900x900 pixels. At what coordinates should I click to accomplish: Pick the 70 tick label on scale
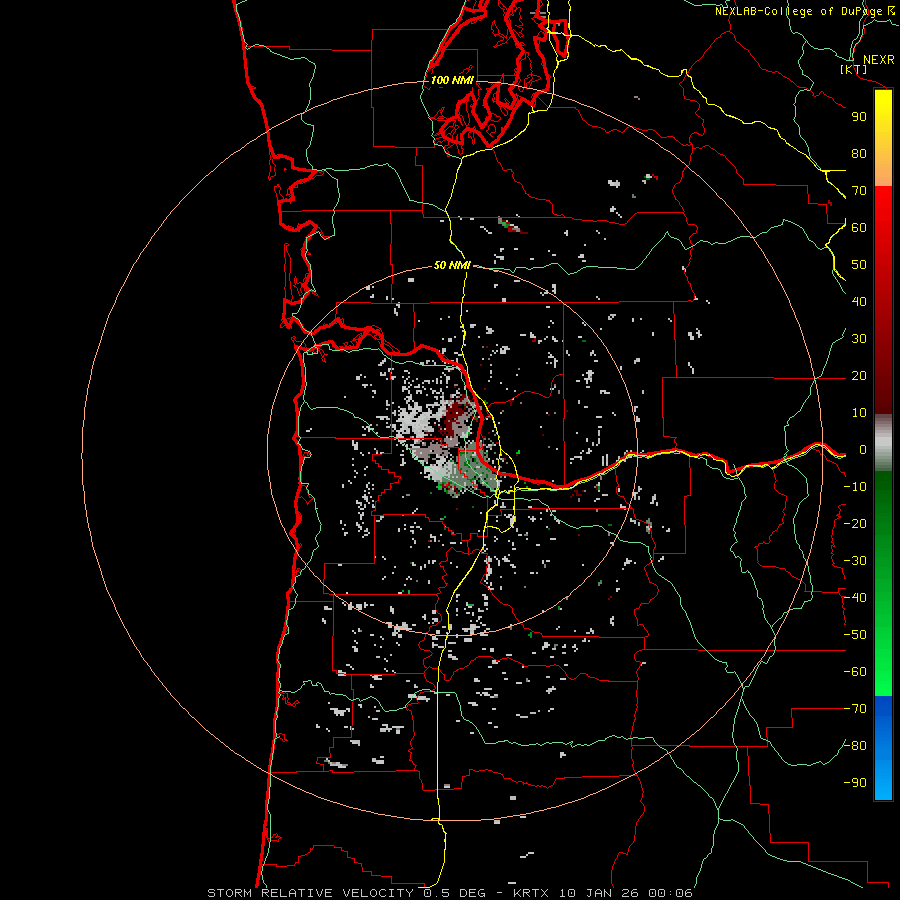[859, 191]
